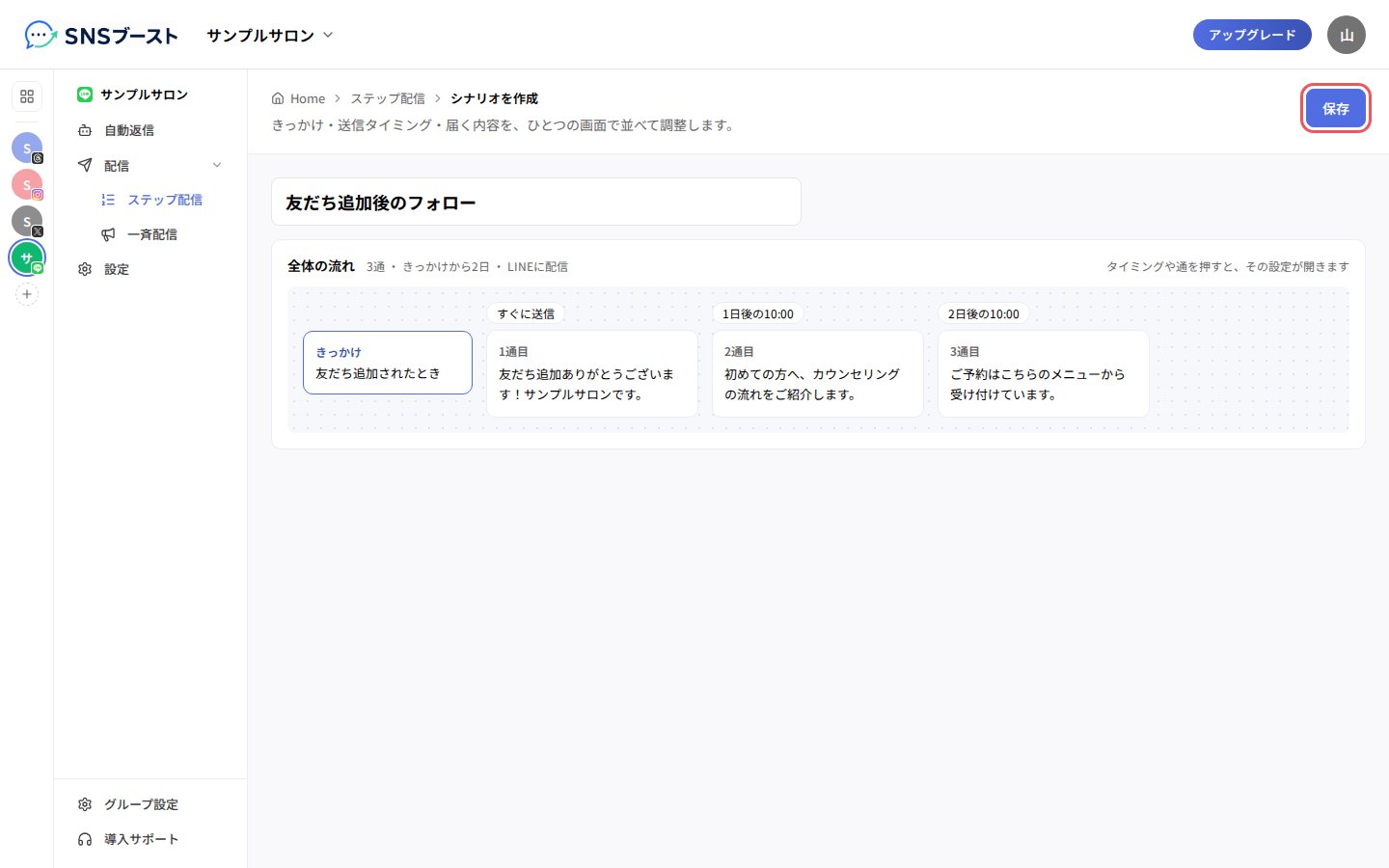This screenshot has width=1389, height=868.
Task: Open the 山 user avatar menu
Action: click(x=1347, y=35)
